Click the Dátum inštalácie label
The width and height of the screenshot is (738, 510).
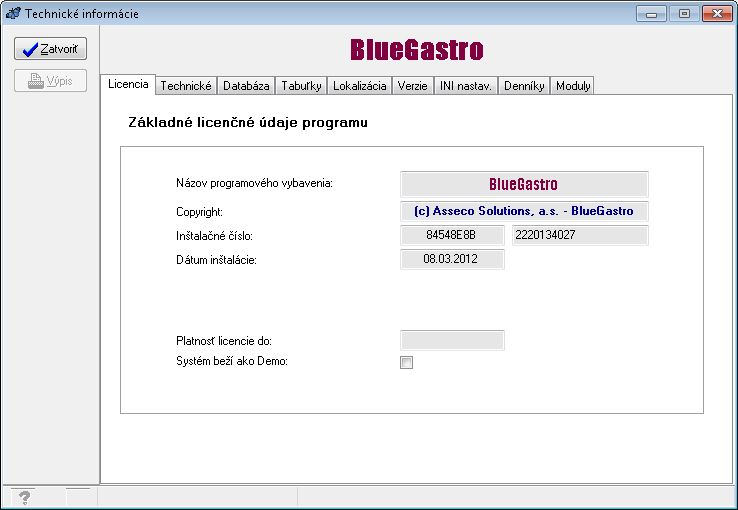[216, 260]
